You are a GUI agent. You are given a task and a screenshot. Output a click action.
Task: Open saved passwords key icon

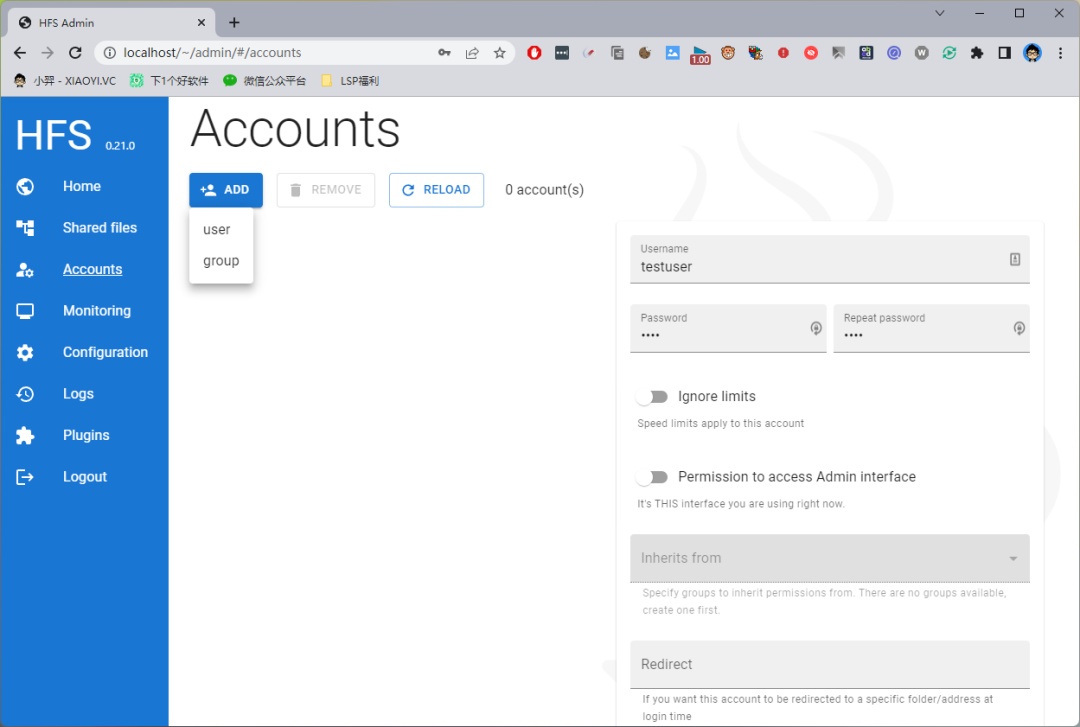[444, 52]
